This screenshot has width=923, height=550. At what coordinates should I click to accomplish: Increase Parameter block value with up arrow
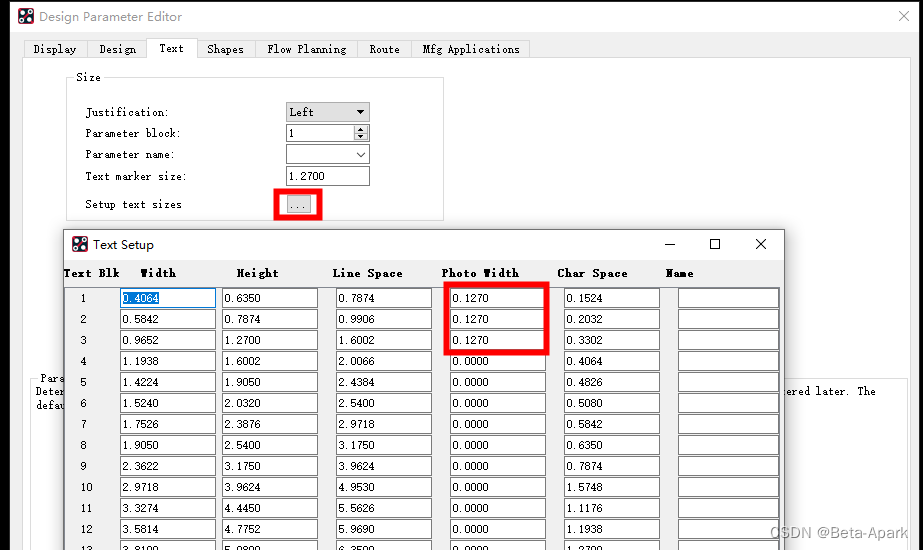coord(361,129)
